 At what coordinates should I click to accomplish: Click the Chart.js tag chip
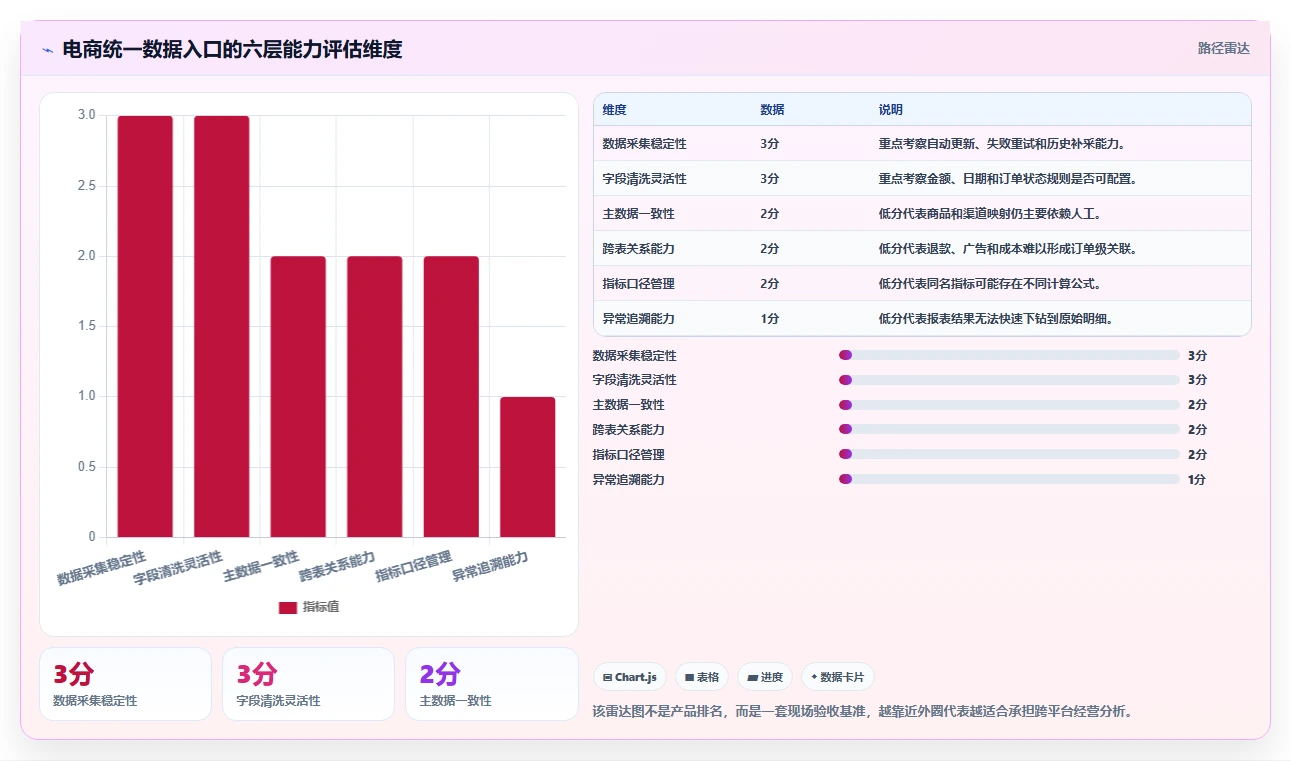[x=630, y=677]
